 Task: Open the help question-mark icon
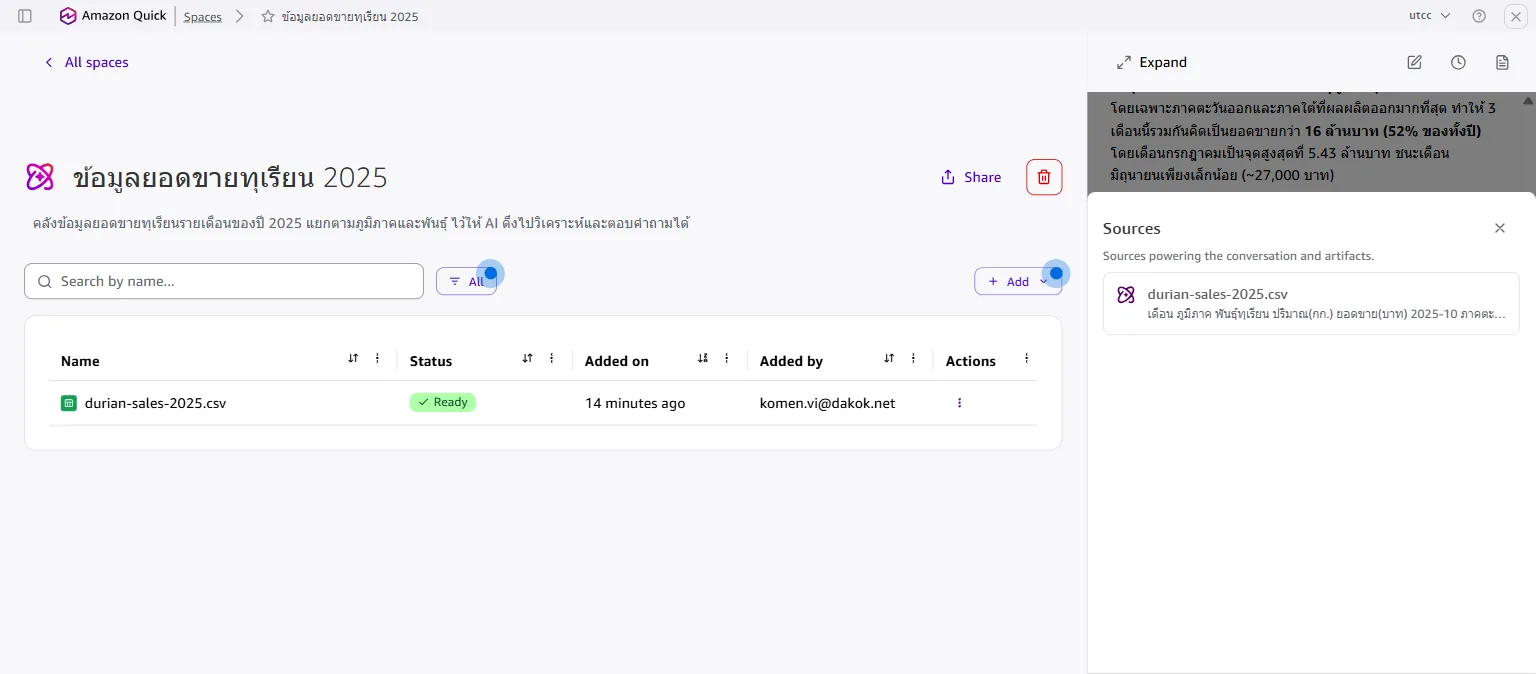[1479, 16]
